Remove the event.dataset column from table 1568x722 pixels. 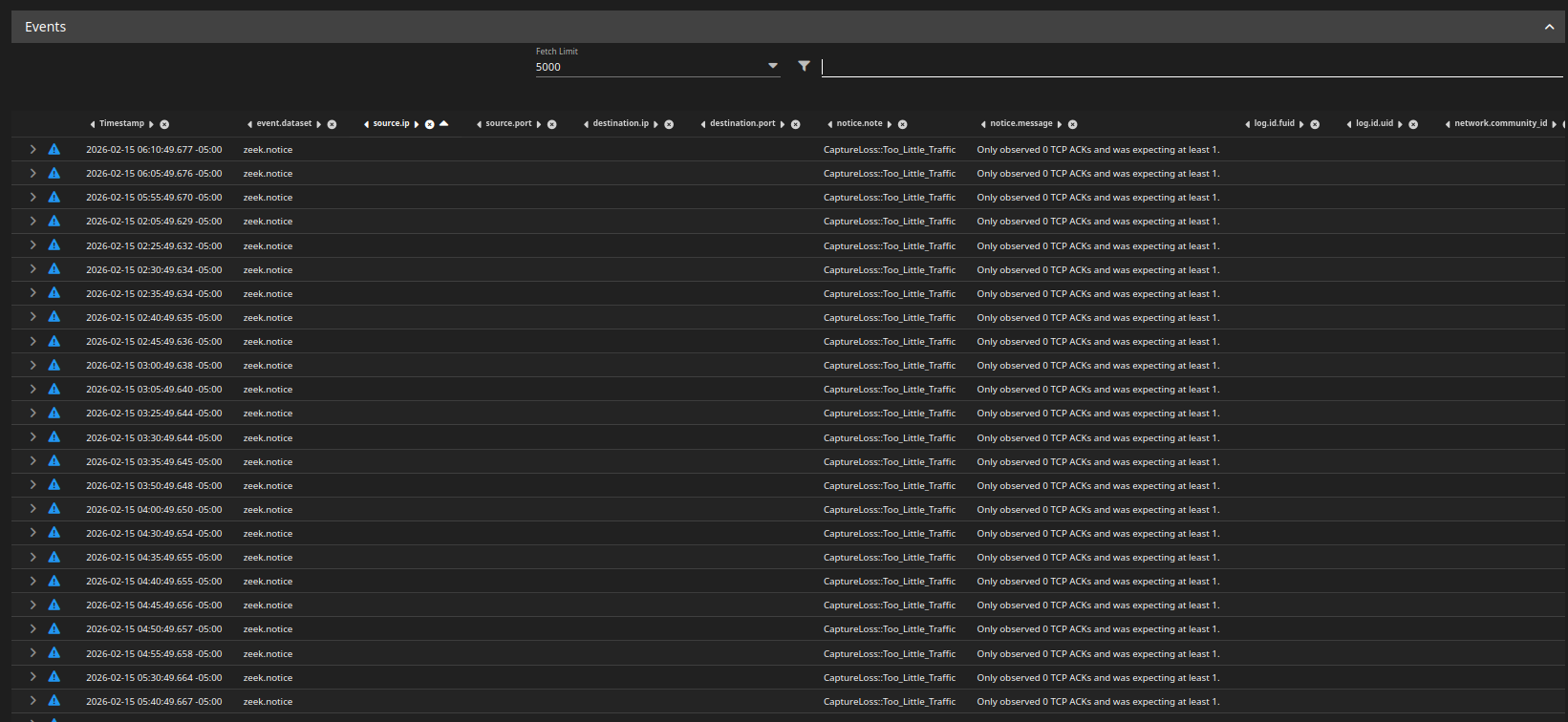click(x=332, y=124)
